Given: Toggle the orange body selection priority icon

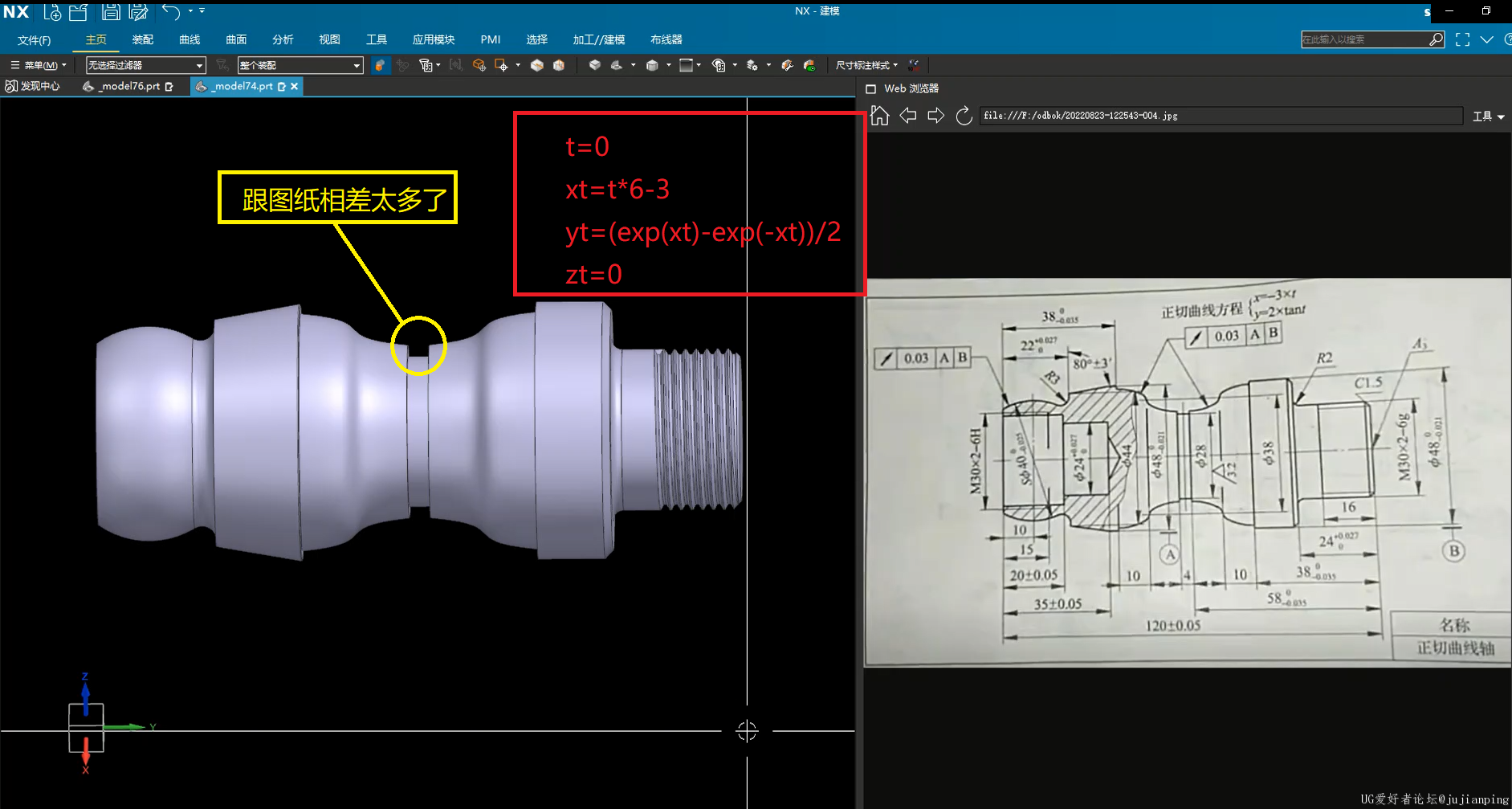Looking at the screenshot, I should point(380,65).
